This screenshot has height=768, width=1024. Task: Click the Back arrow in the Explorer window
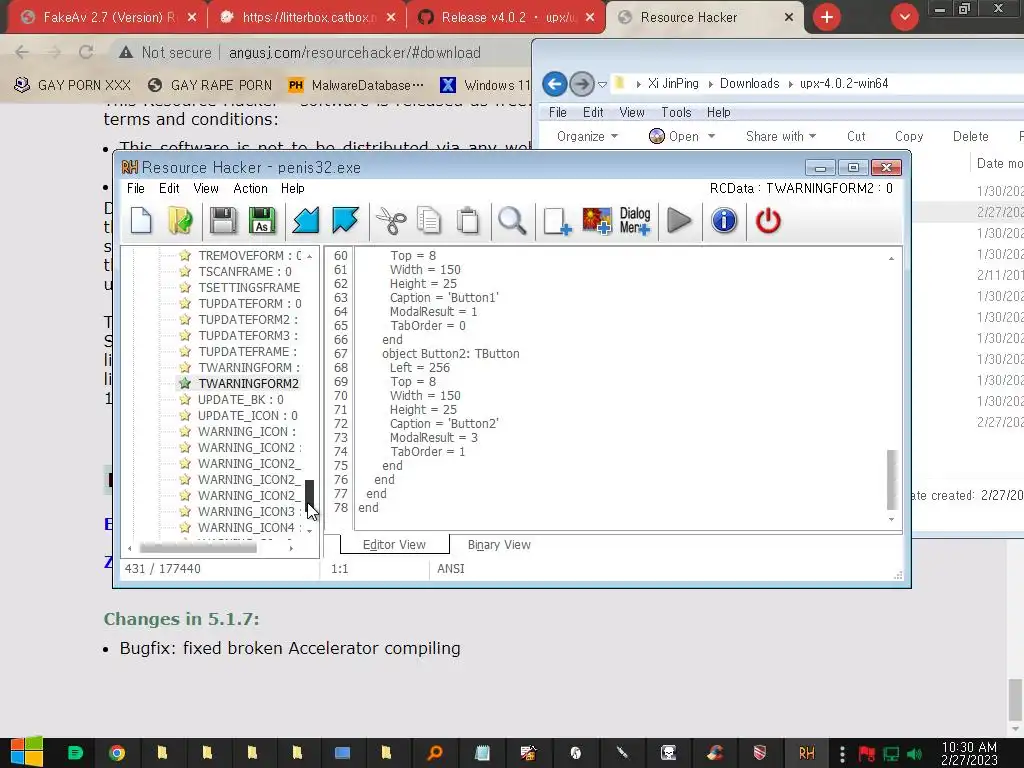tap(554, 84)
